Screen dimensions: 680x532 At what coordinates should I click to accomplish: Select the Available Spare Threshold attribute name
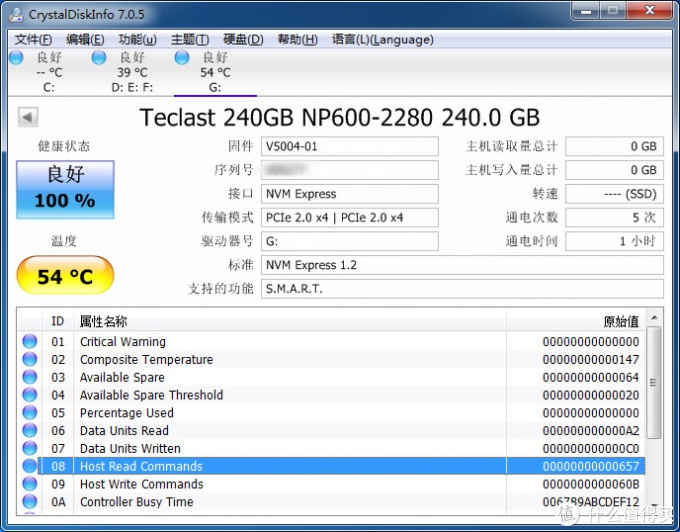pos(151,395)
